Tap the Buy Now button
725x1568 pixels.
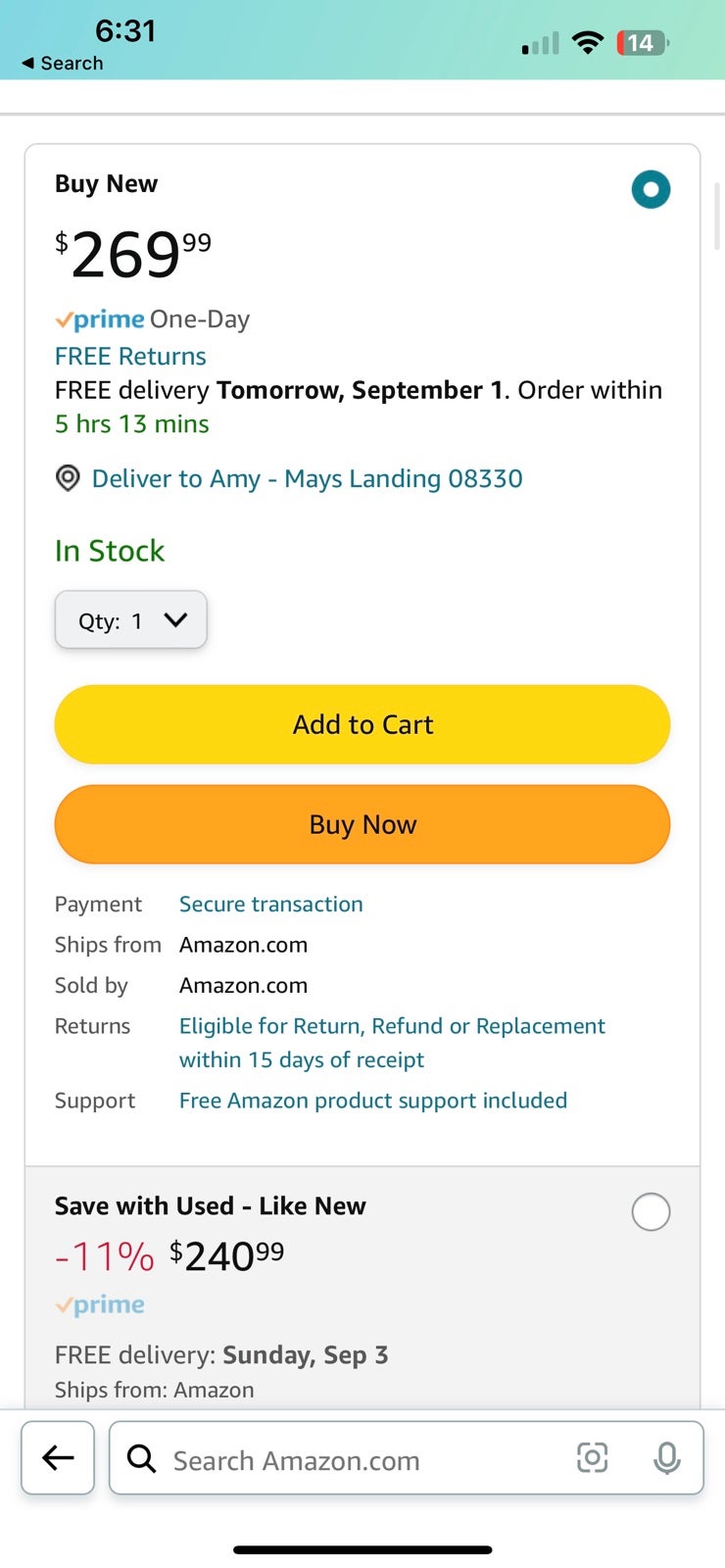pos(362,824)
